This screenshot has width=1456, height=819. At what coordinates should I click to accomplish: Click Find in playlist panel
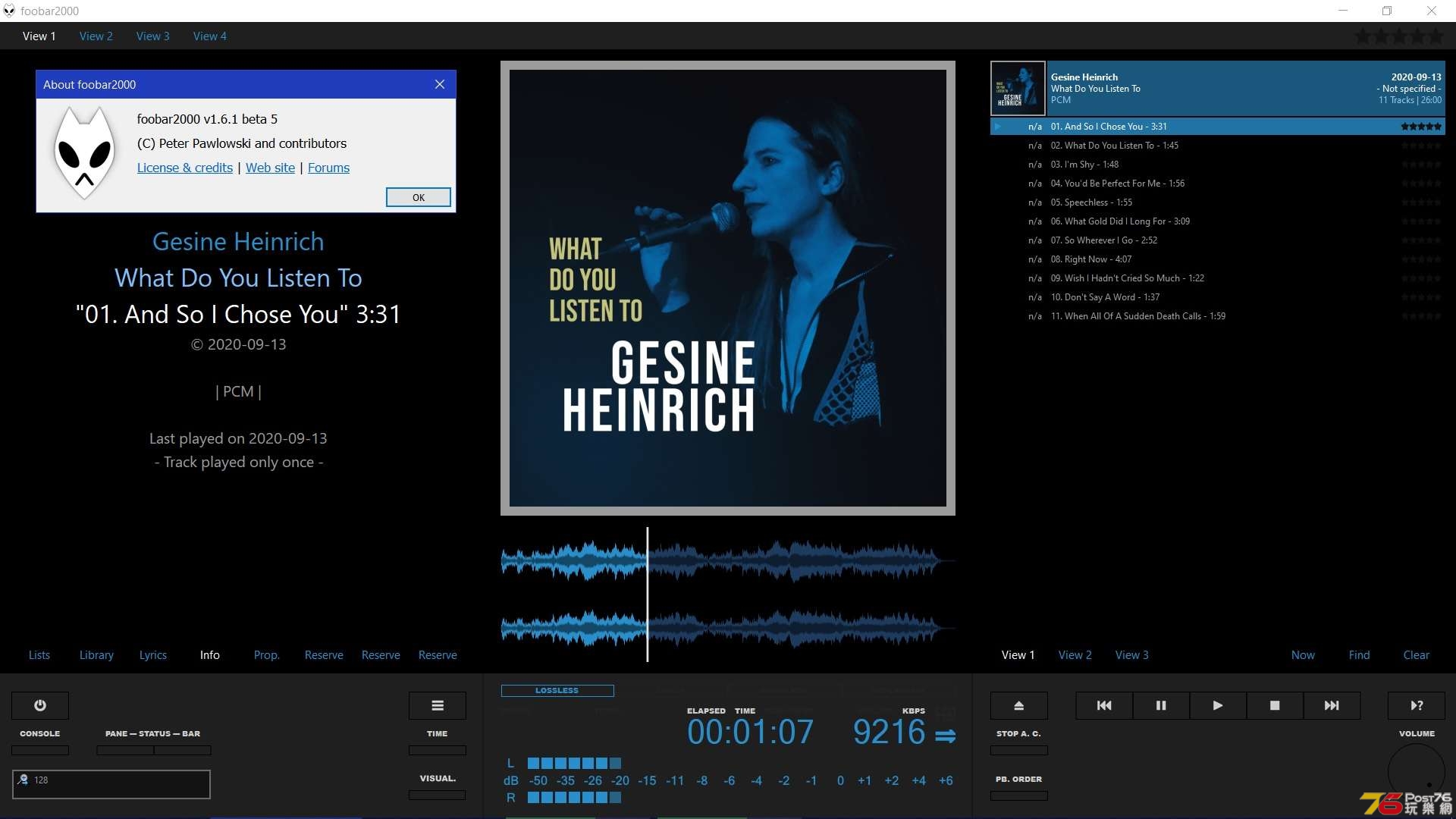[1360, 654]
